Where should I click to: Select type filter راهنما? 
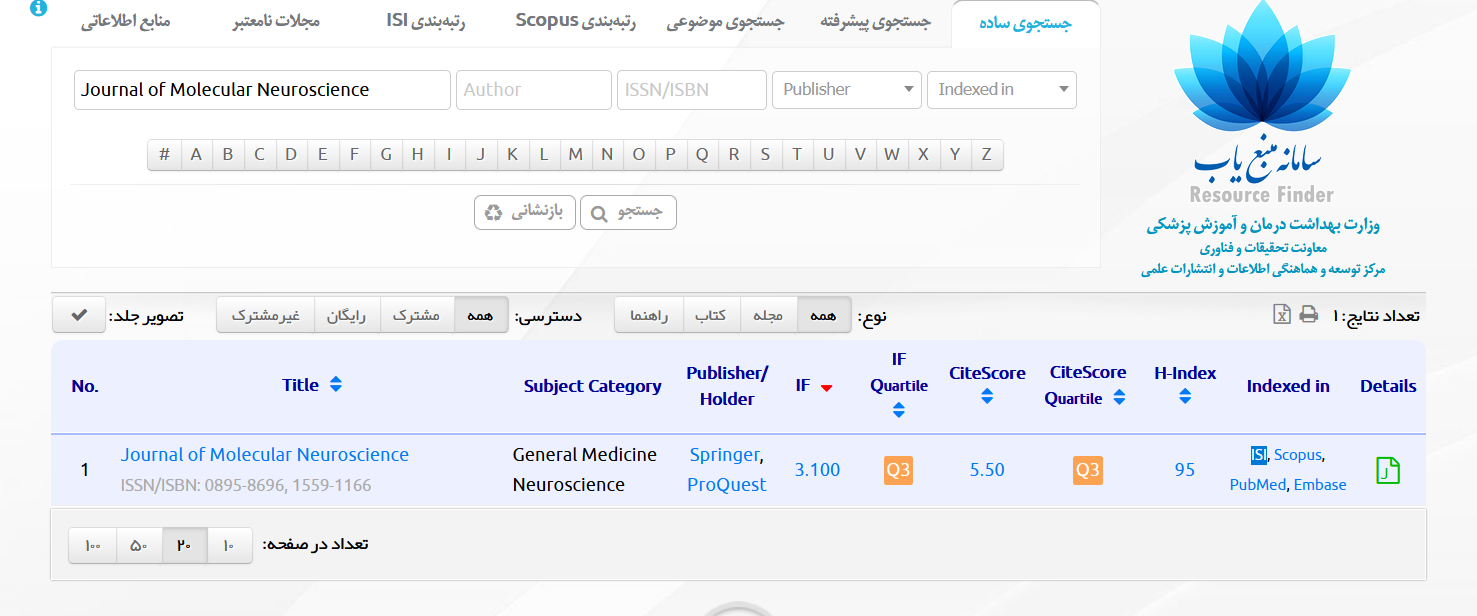[x=649, y=315]
